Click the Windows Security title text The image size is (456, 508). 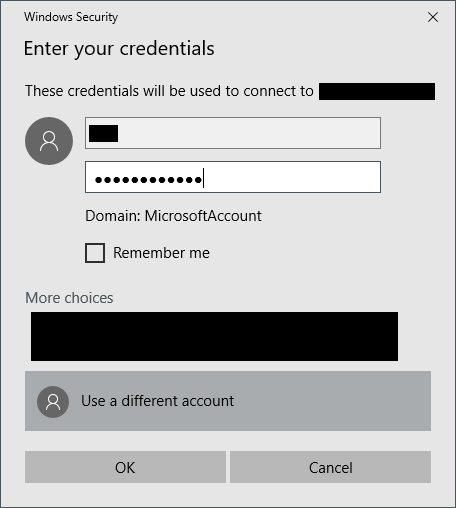pos(71,17)
